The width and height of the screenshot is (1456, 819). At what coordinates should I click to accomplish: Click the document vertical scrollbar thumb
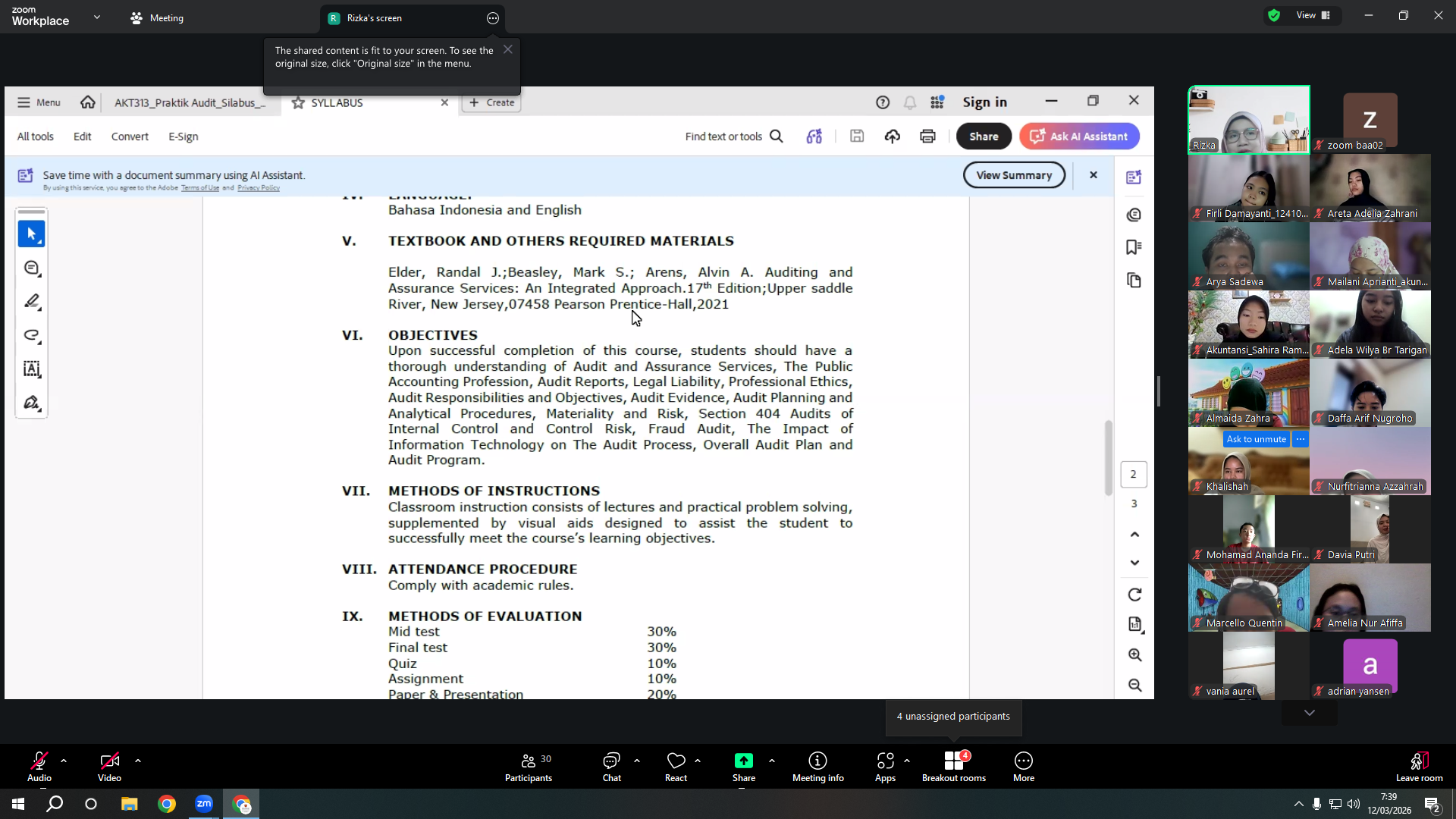coord(1108,457)
